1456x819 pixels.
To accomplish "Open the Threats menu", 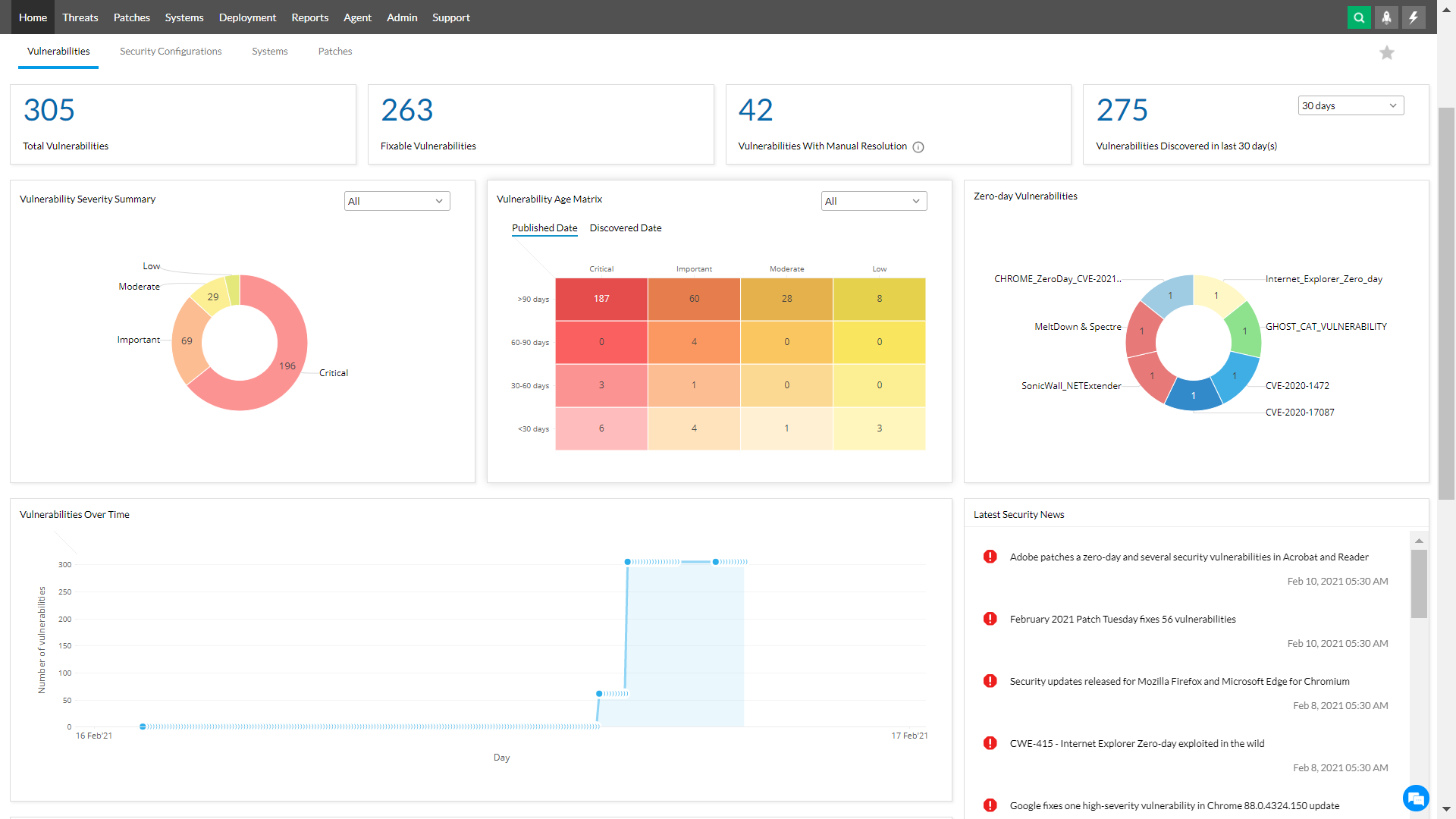I will (x=80, y=17).
